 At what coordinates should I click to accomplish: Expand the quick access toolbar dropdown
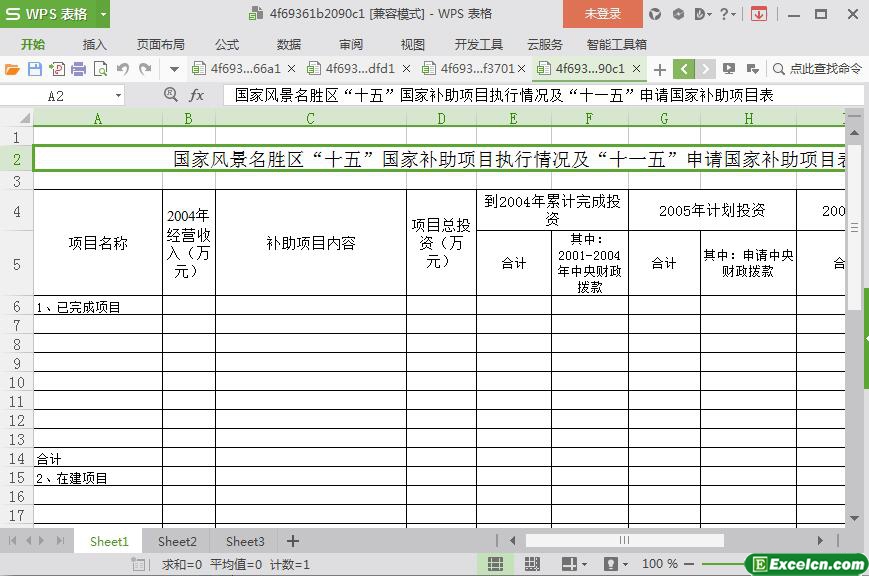click(x=174, y=69)
